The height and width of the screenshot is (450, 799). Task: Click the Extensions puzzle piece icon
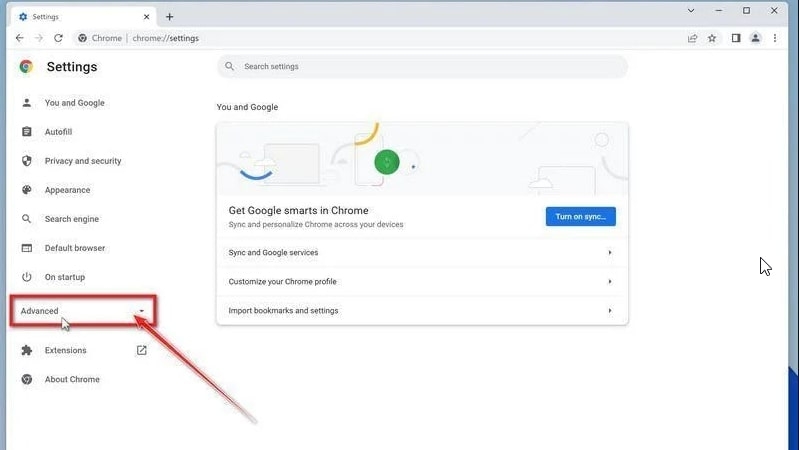(x=26, y=351)
